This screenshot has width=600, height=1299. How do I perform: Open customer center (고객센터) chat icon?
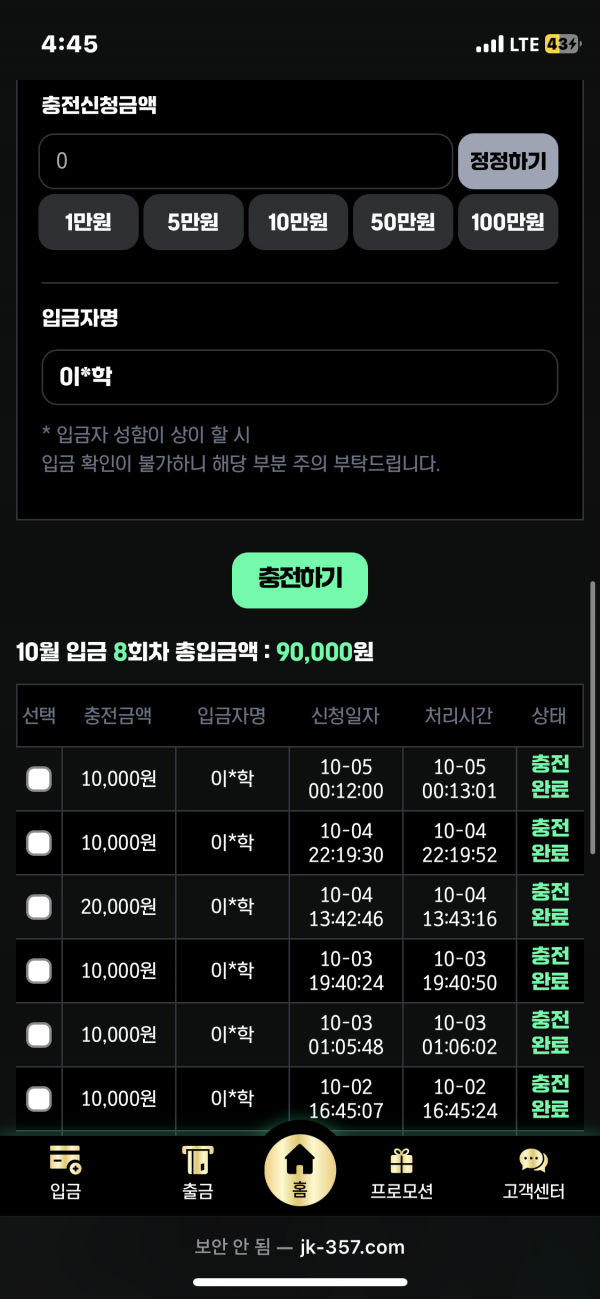coord(533,1161)
